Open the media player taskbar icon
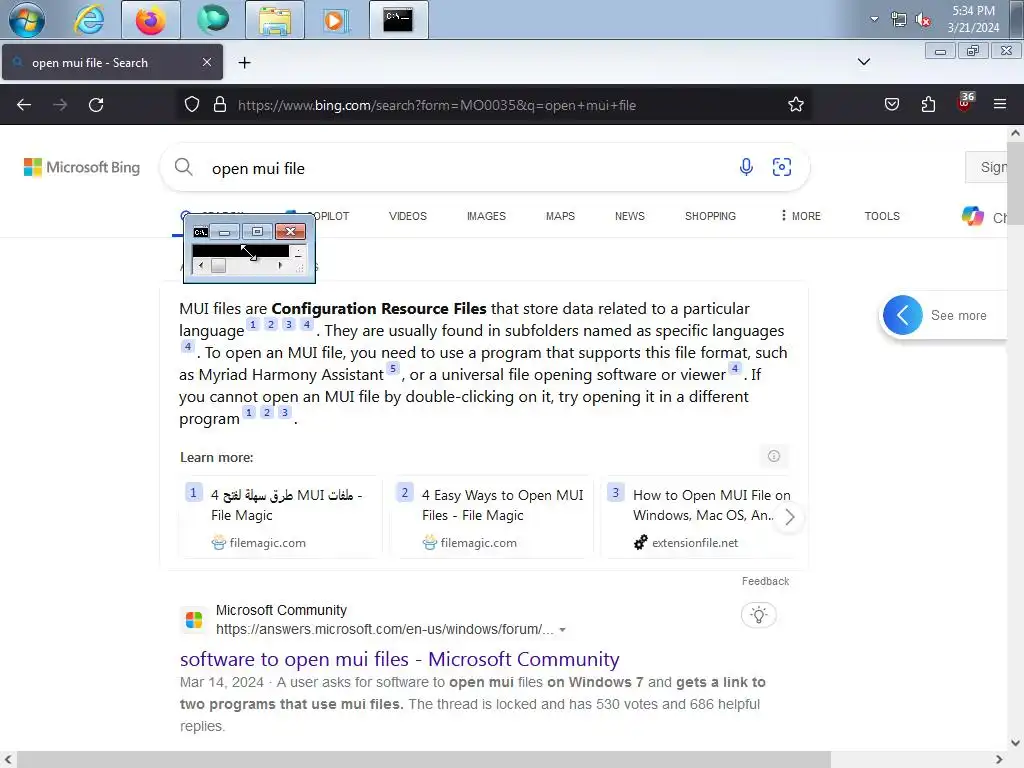 tap(336, 20)
